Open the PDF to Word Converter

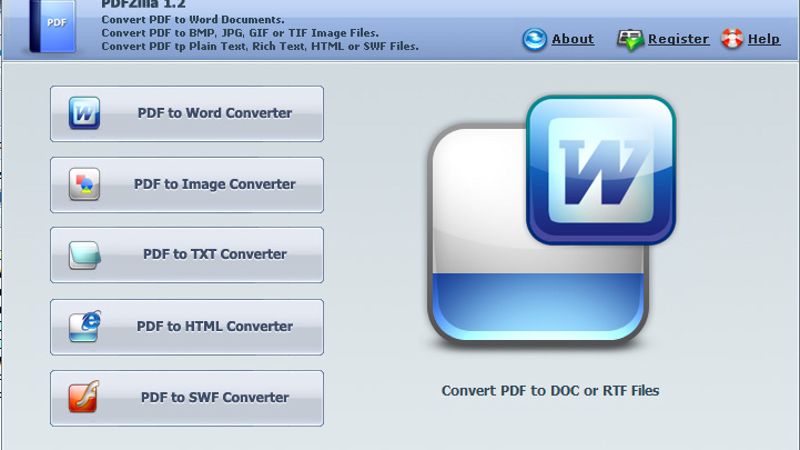coord(187,113)
